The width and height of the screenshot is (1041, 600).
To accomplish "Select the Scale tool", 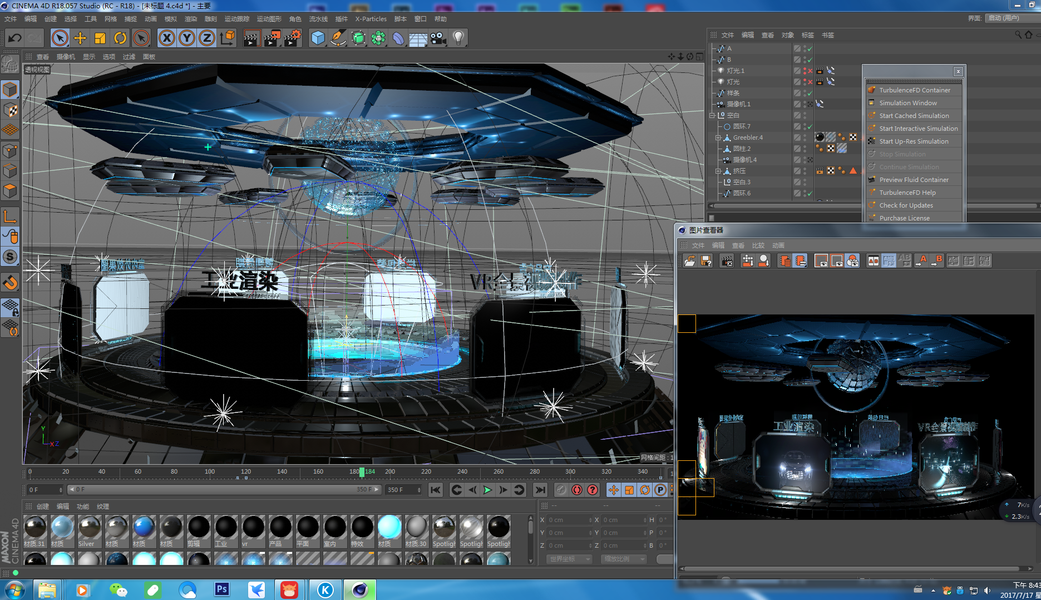I will (x=100, y=38).
